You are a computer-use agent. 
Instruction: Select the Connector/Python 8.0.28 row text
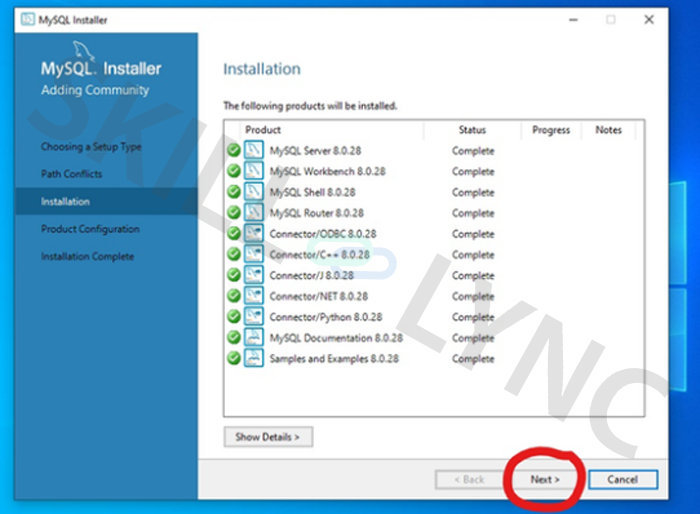[x=326, y=317]
